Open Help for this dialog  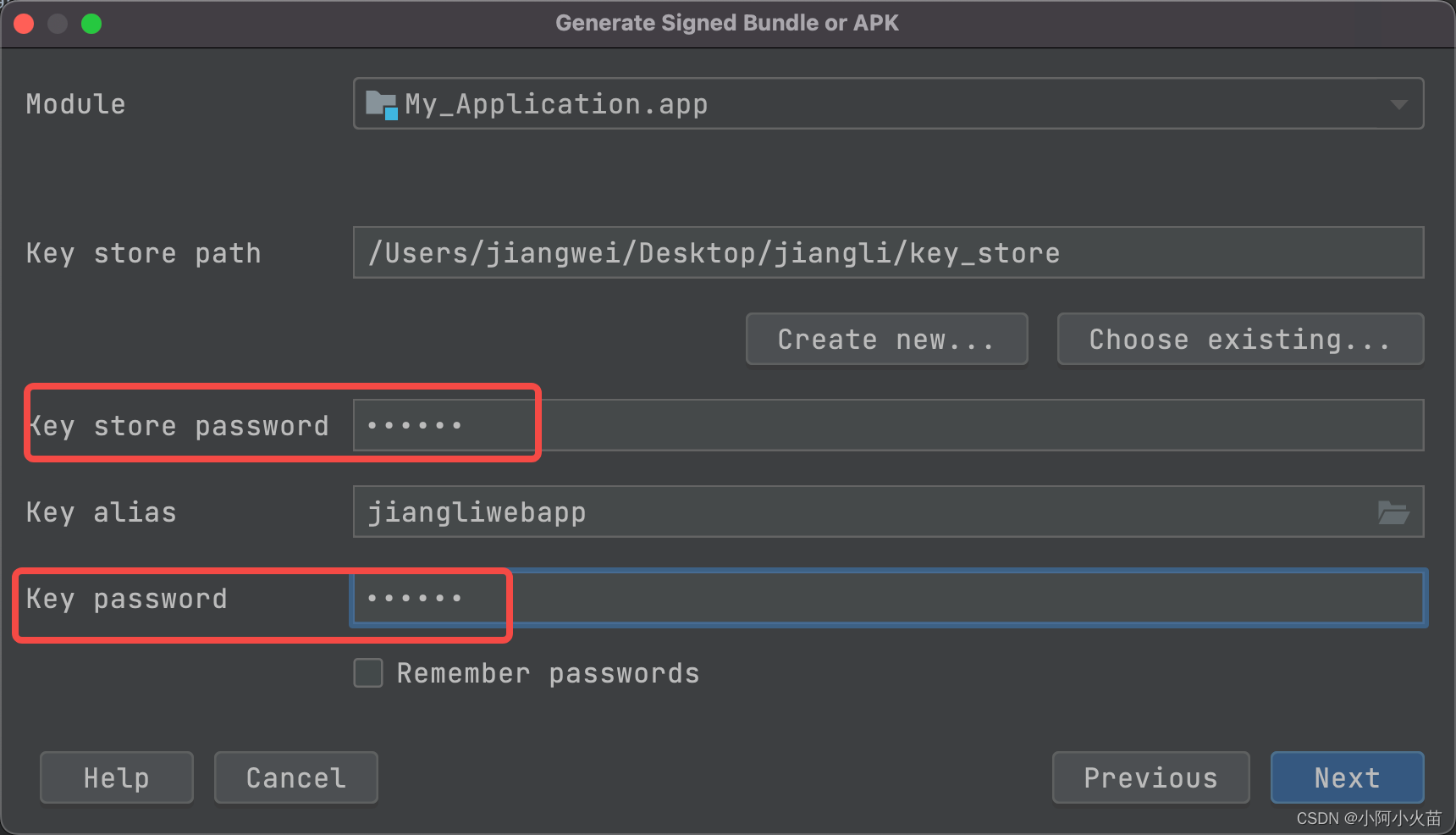pyautogui.click(x=116, y=777)
